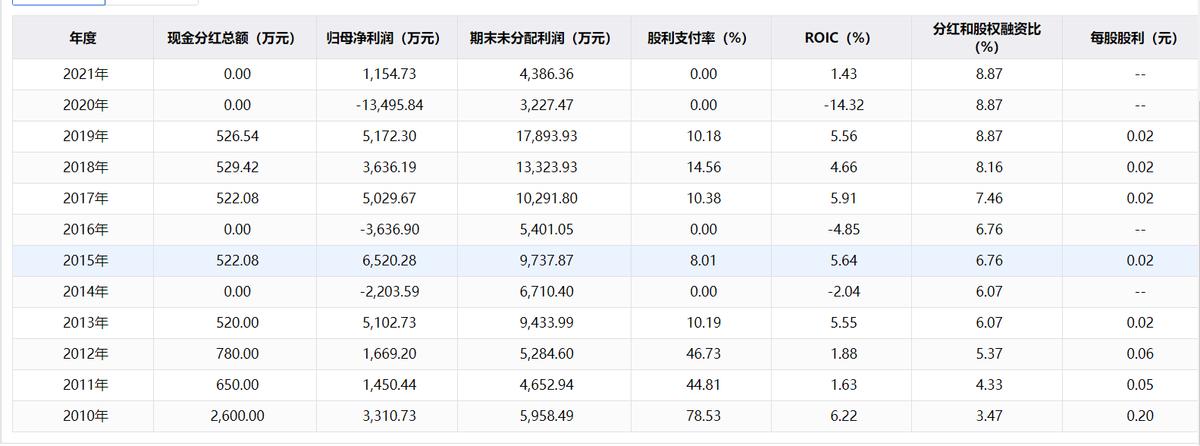The height and width of the screenshot is (446, 1200).
Task: Click the cash dividend value 529.42
Action: tap(237, 167)
